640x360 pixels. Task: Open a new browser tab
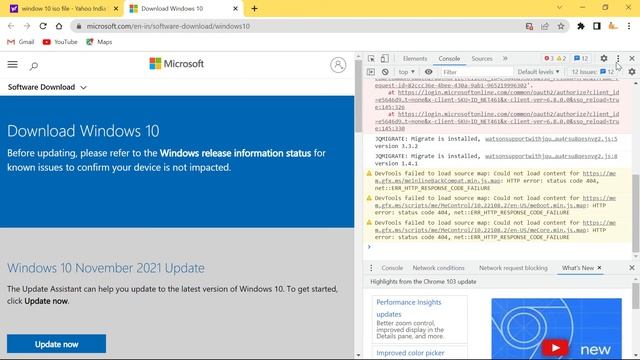[254, 8]
